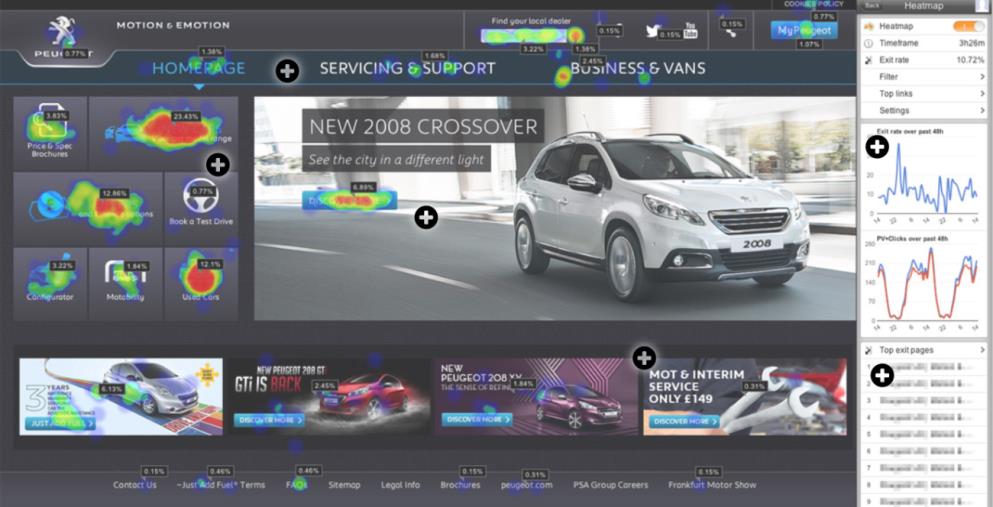The height and width of the screenshot is (507, 993).
Task: Click the Top exit pages icon
Action: coord(869,349)
